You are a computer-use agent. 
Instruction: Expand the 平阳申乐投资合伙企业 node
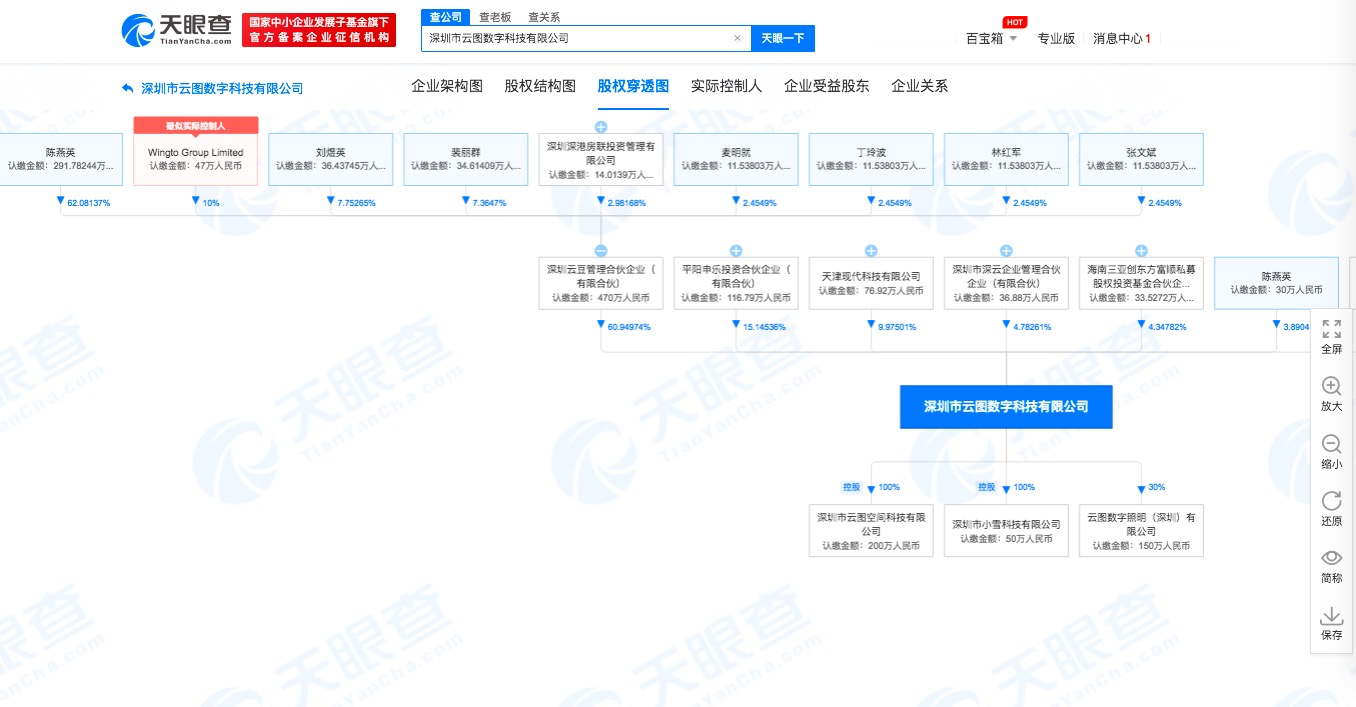[736, 251]
